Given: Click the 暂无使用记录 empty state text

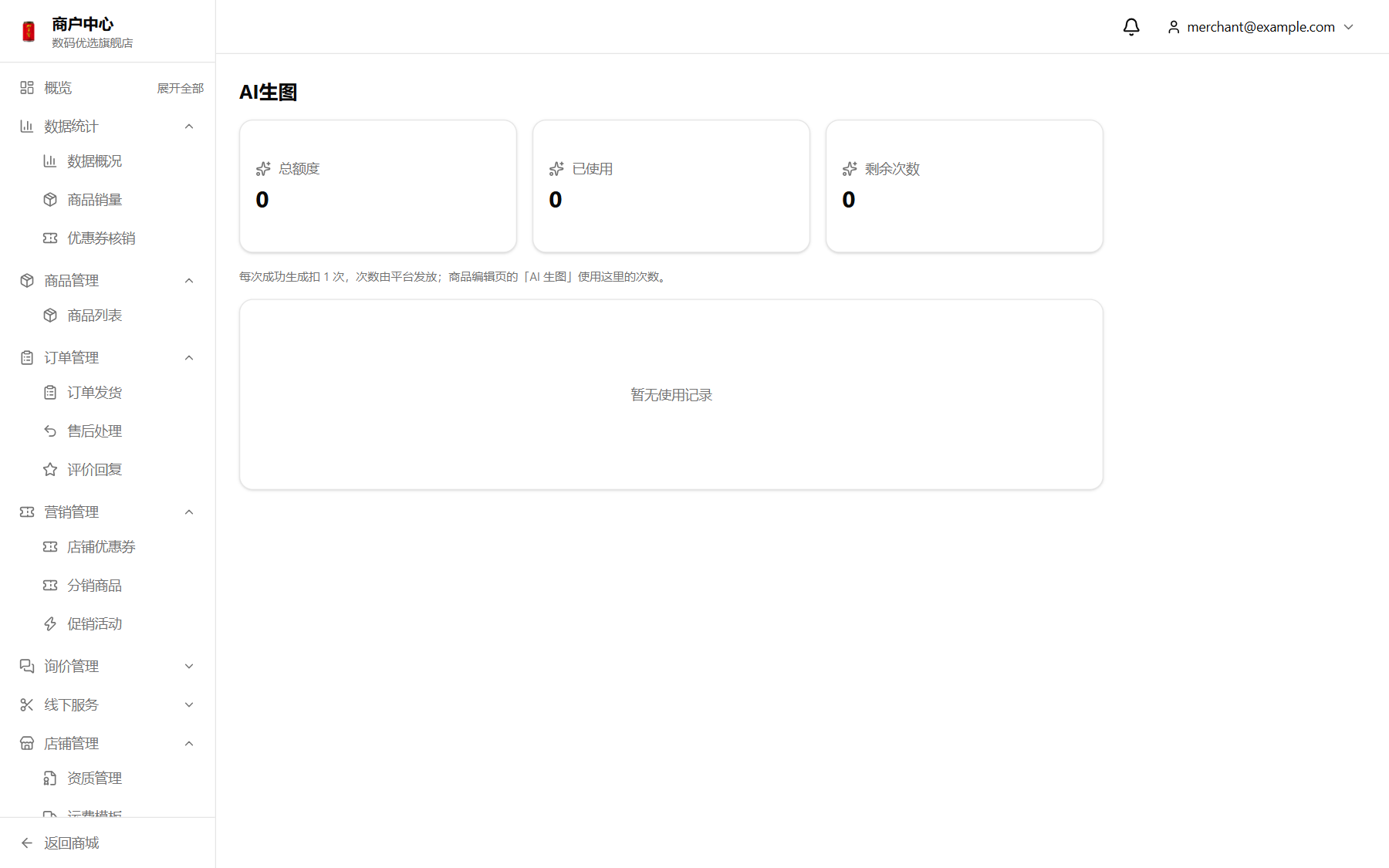Looking at the screenshot, I should [x=671, y=395].
